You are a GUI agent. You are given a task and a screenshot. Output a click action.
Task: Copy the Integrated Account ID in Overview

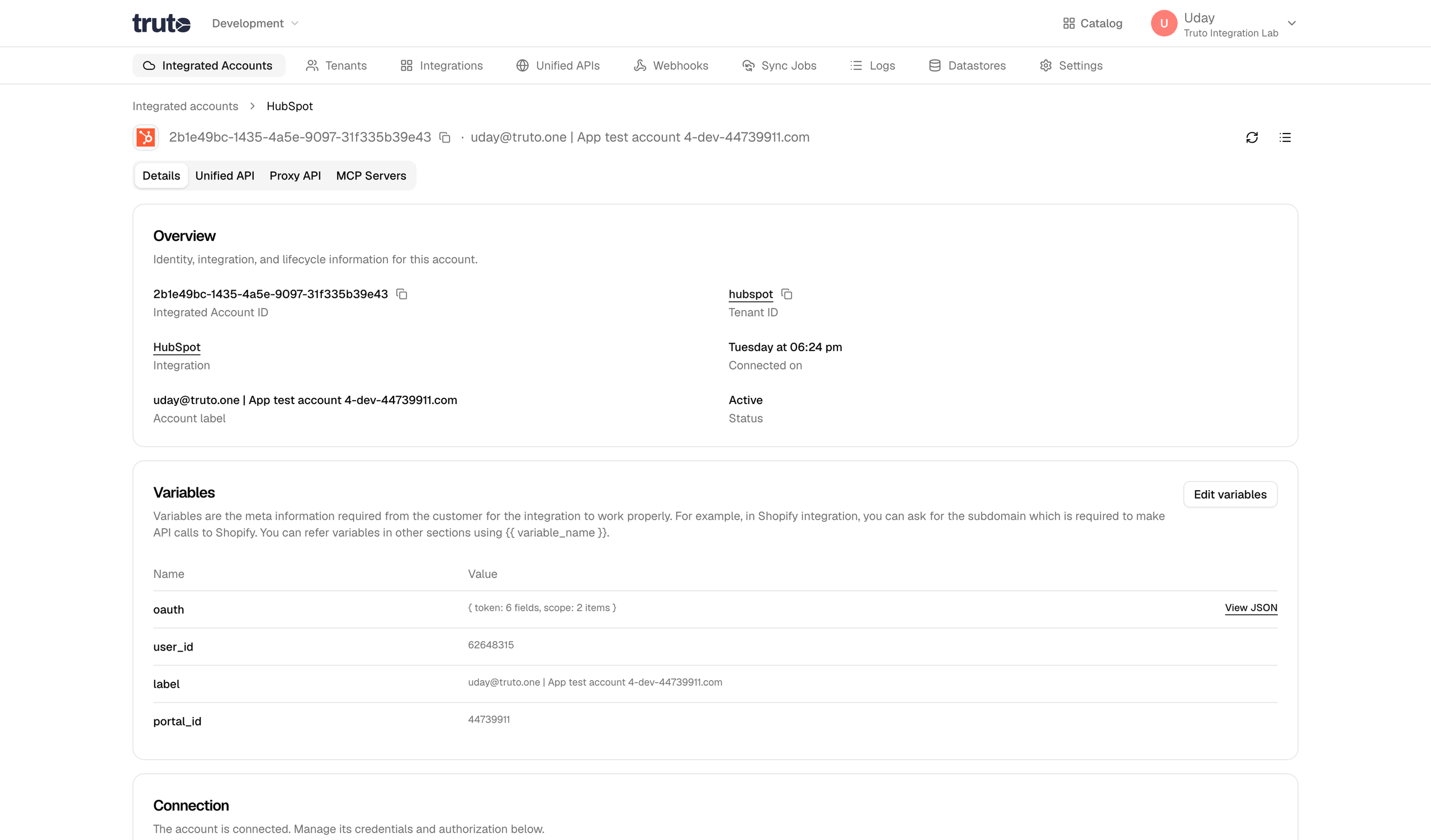click(x=401, y=294)
